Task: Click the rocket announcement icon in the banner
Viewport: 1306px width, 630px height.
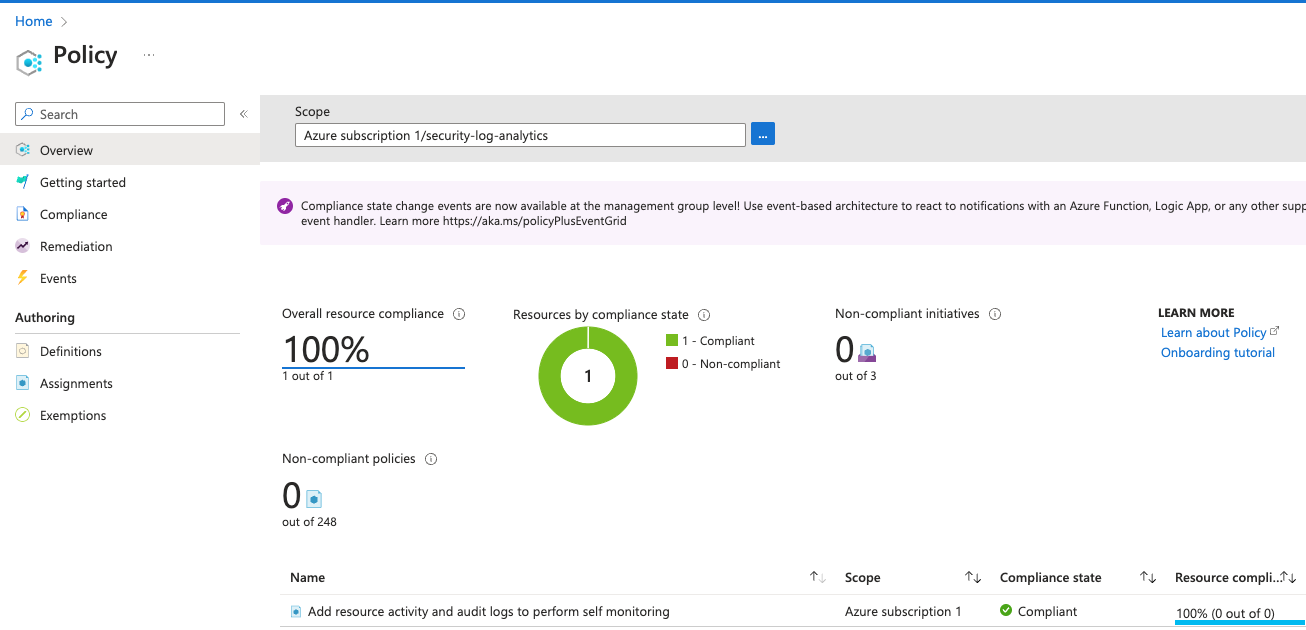Action: (285, 206)
